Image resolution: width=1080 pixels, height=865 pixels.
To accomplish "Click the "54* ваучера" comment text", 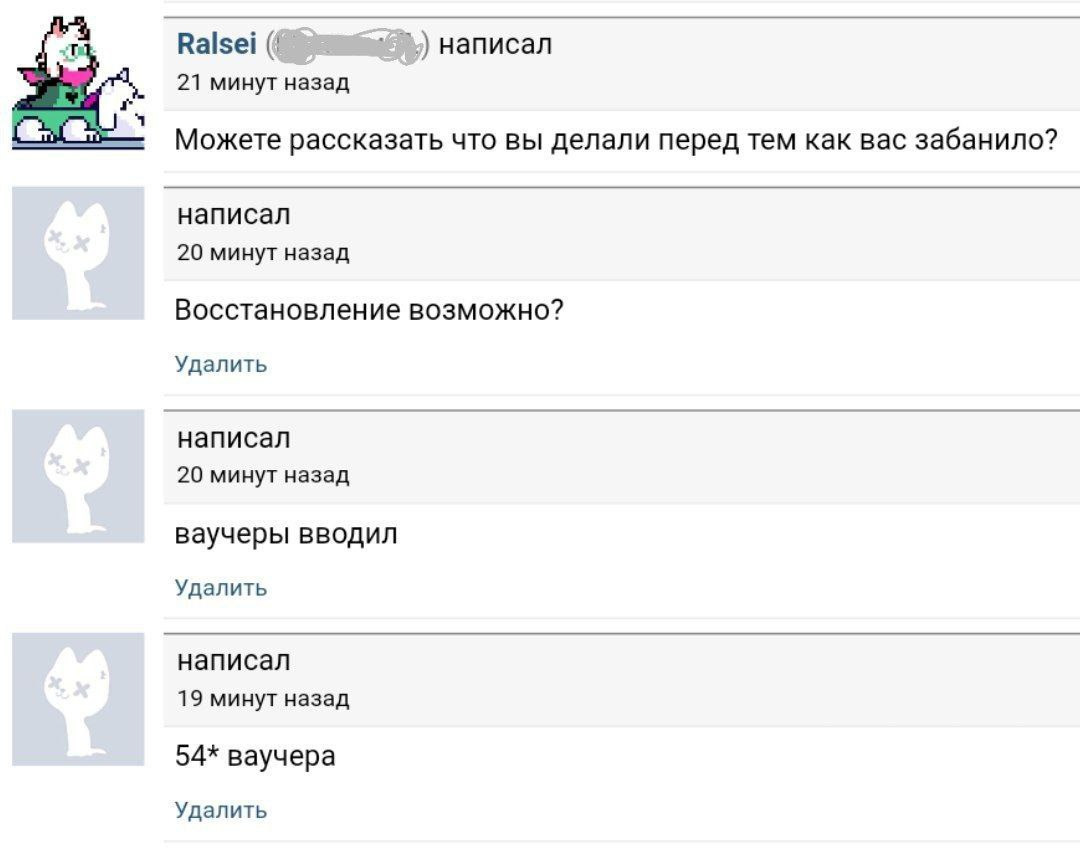I will click(x=255, y=757).
